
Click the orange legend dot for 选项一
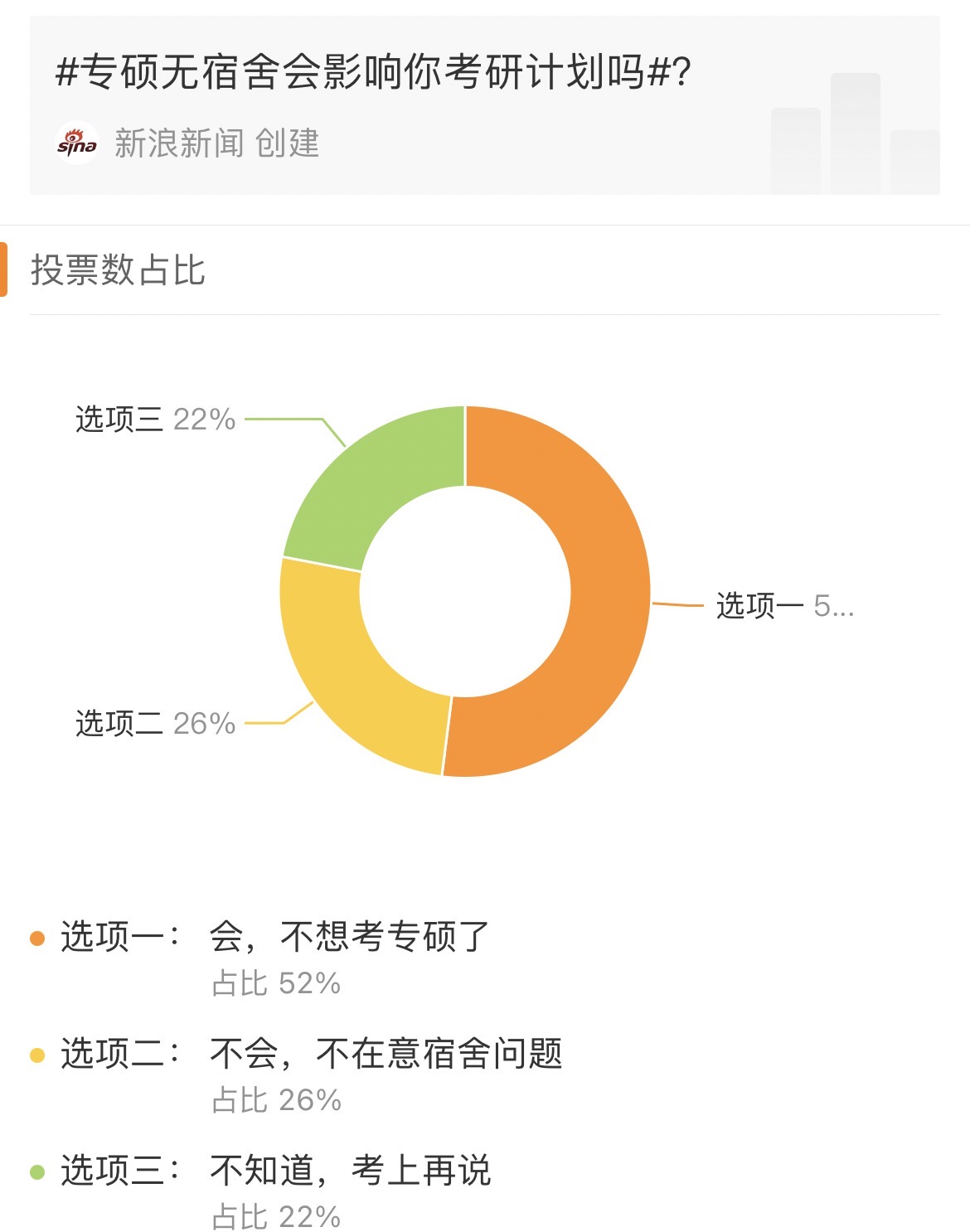(37, 938)
